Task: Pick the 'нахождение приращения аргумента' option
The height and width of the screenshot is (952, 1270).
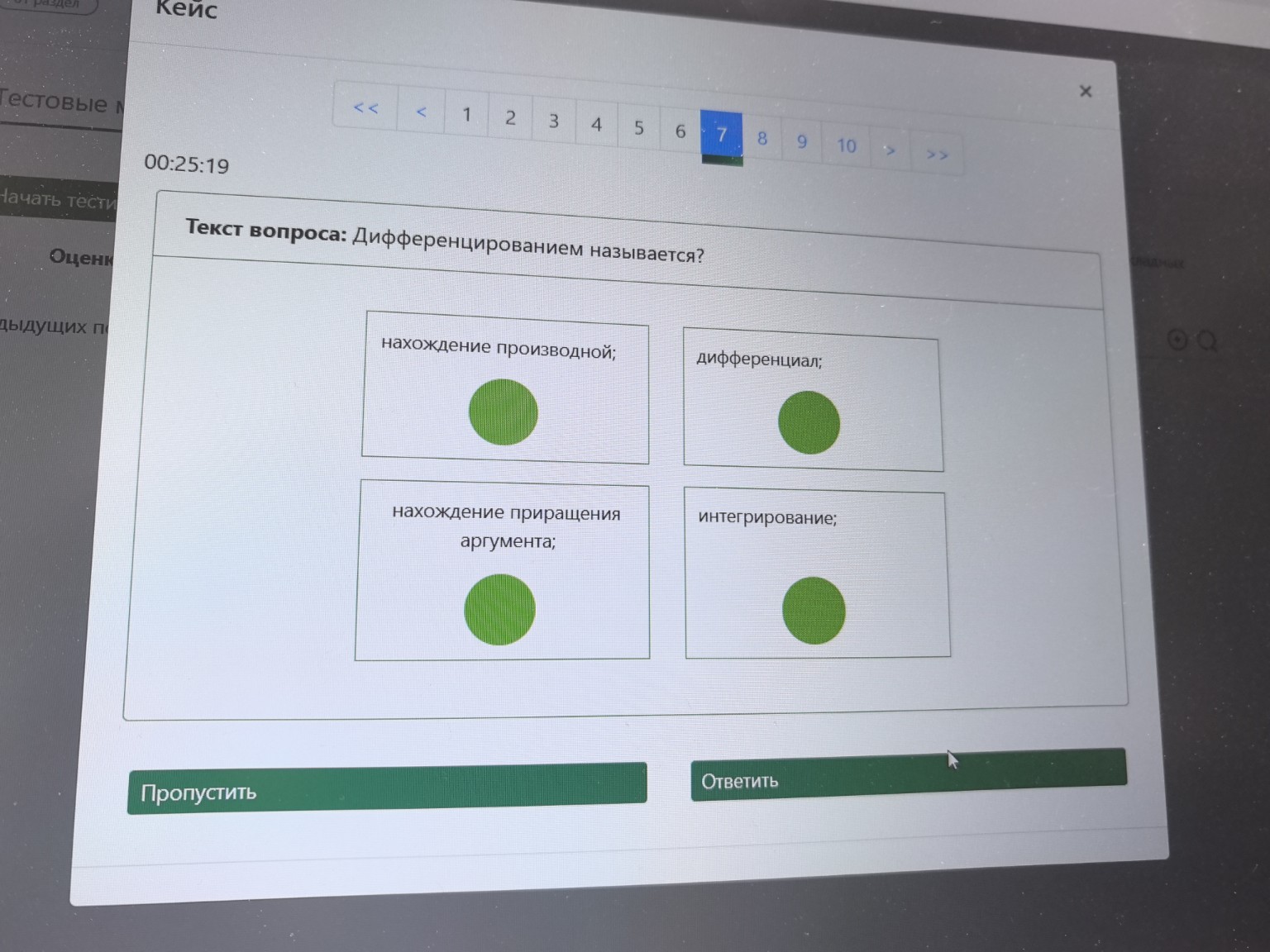Action: (x=499, y=609)
